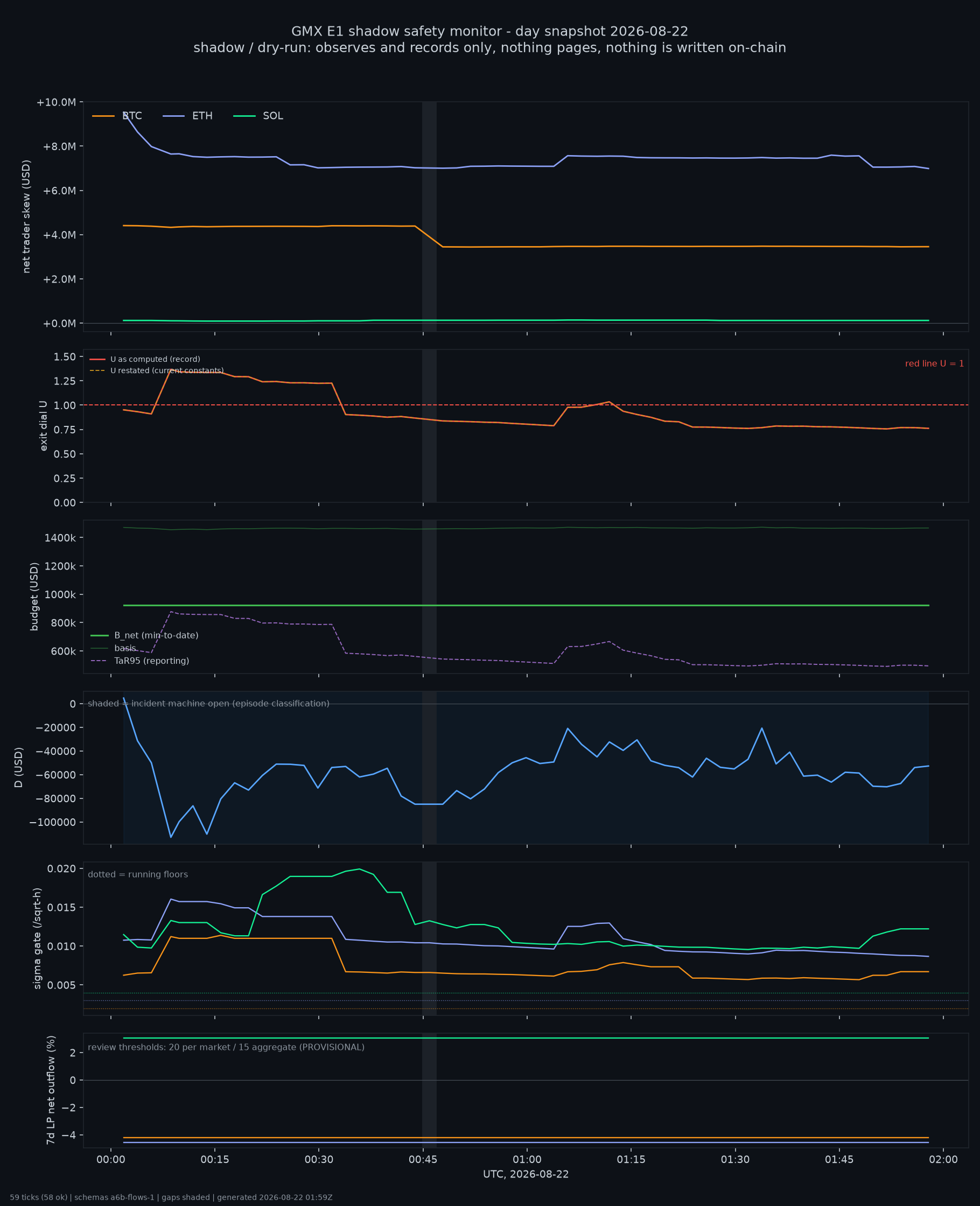
Task: Click the 'D (USD)' axis label
Action: (x=19, y=768)
